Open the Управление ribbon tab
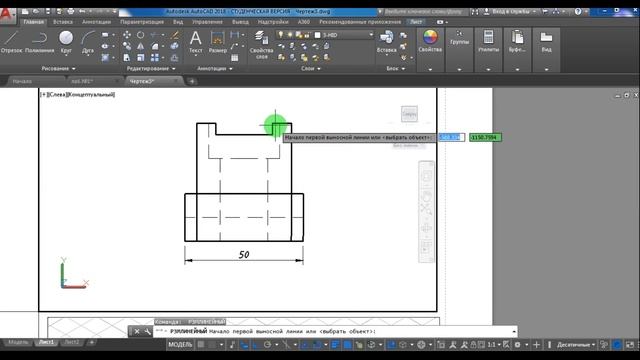 click(207, 22)
